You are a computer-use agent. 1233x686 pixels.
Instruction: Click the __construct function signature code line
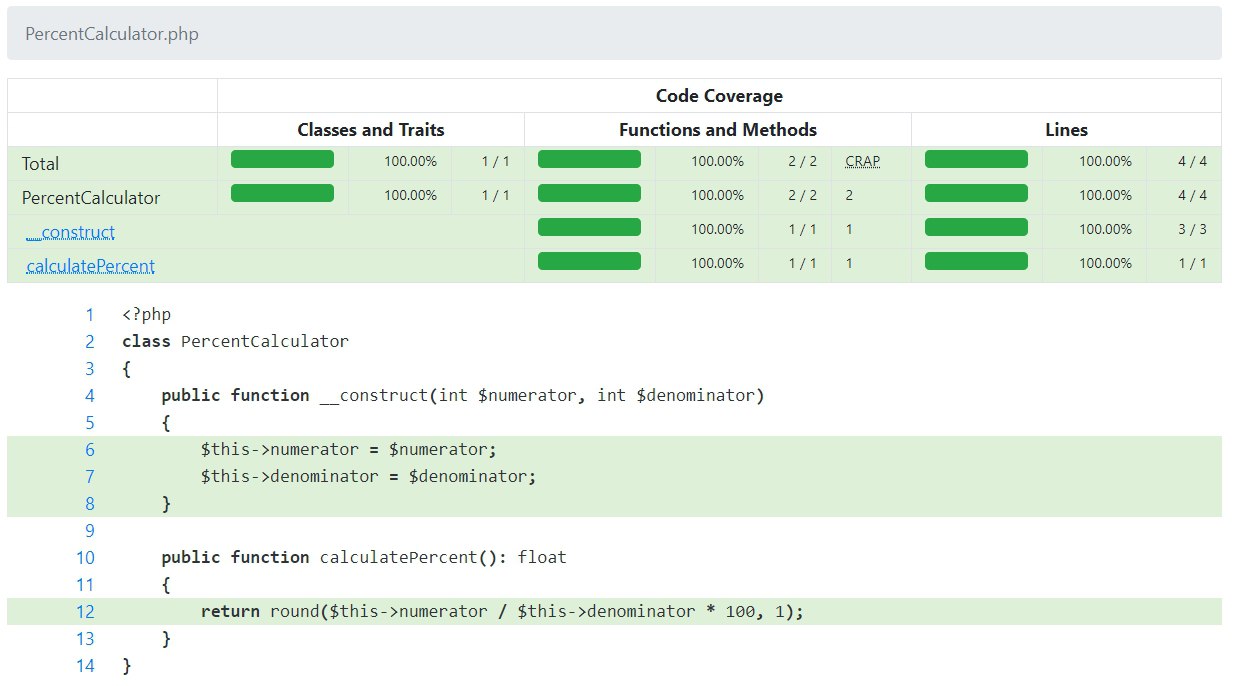click(462, 395)
